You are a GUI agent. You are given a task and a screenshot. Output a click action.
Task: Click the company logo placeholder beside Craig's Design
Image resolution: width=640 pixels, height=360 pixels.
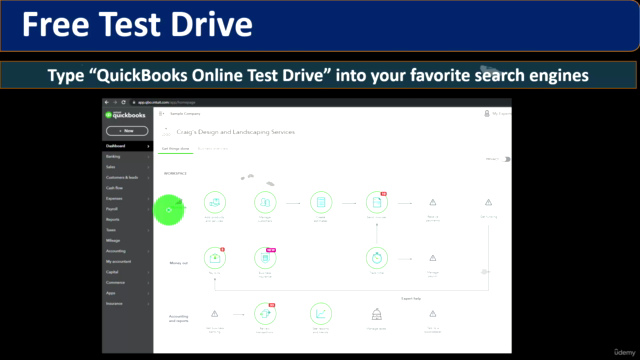click(x=166, y=132)
